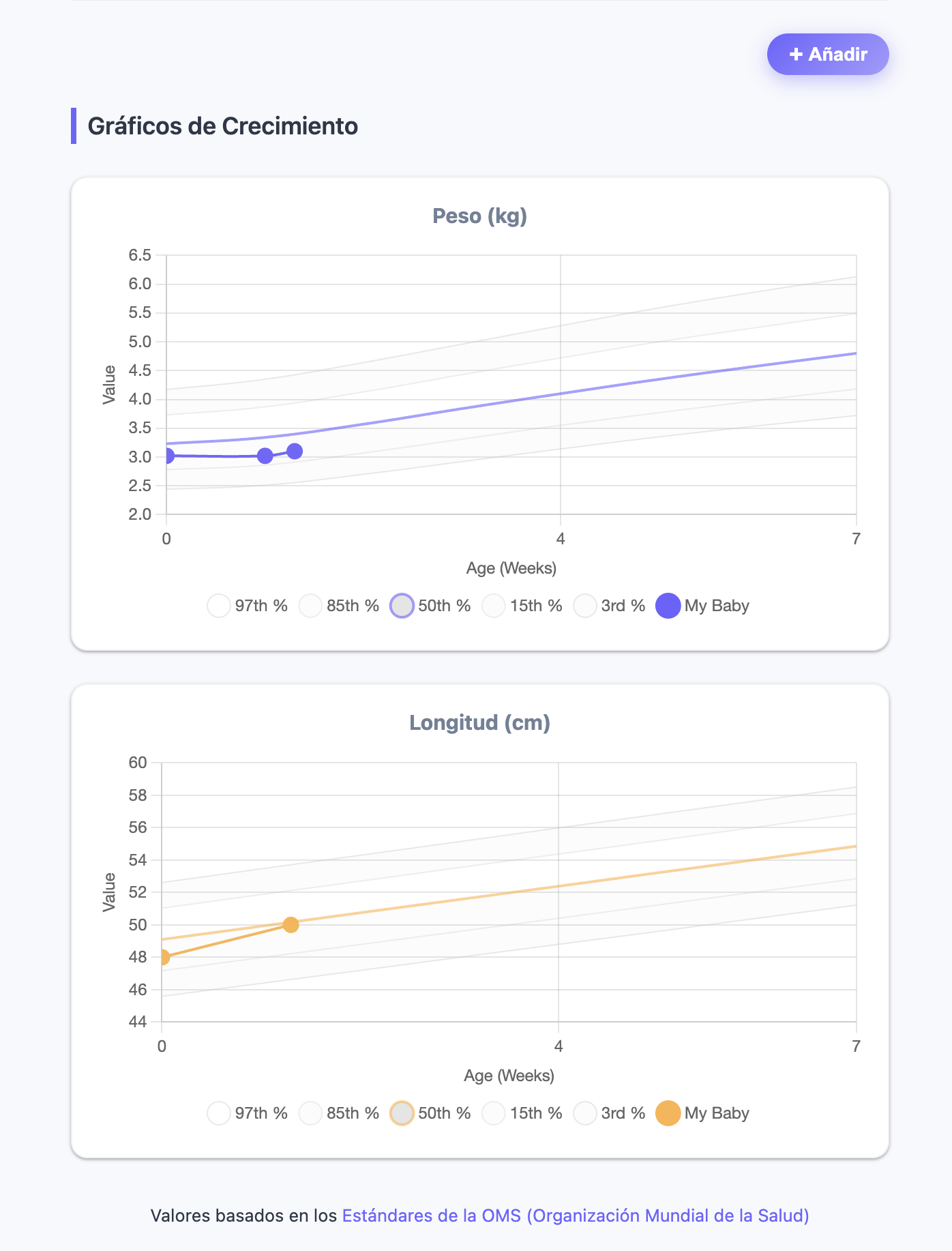Image resolution: width=952 pixels, height=1251 pixels.
Task: Open the Estándares de la OMS link
Action: (x=575, y=1216)
